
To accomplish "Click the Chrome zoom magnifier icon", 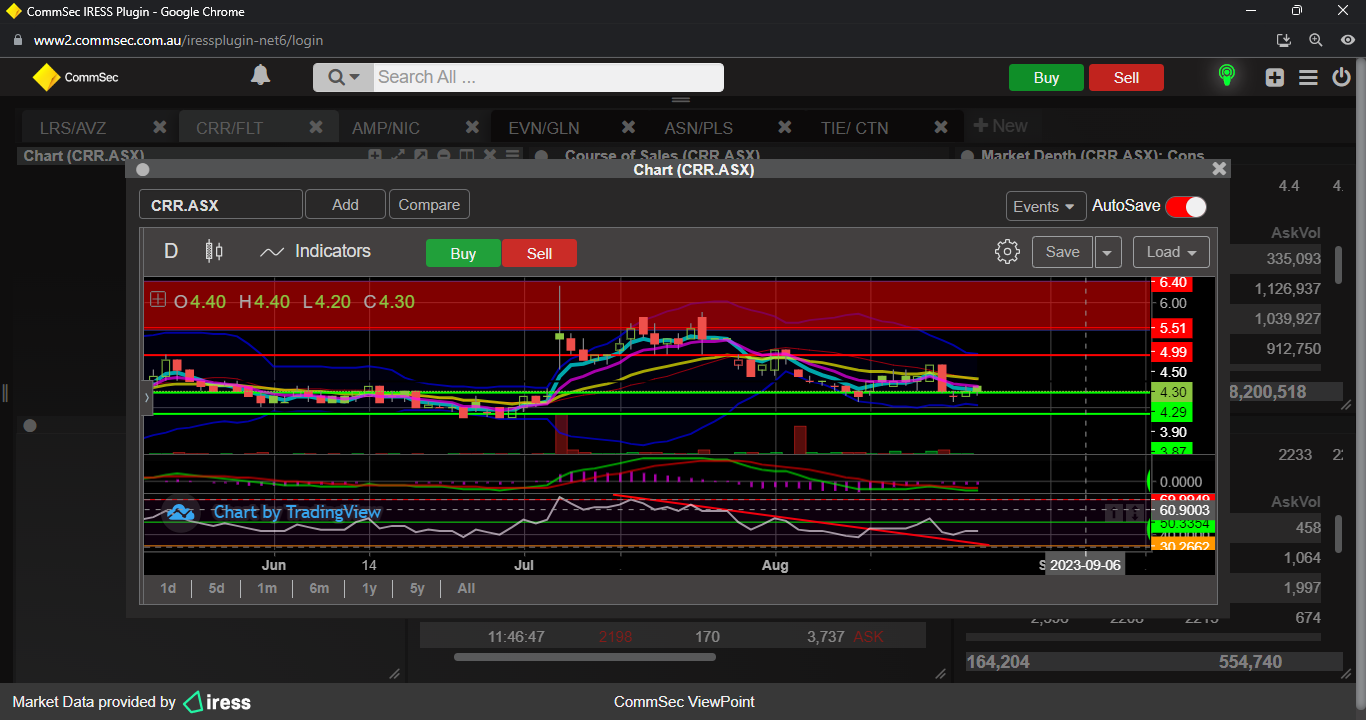I will click(x=1316, y=40).
